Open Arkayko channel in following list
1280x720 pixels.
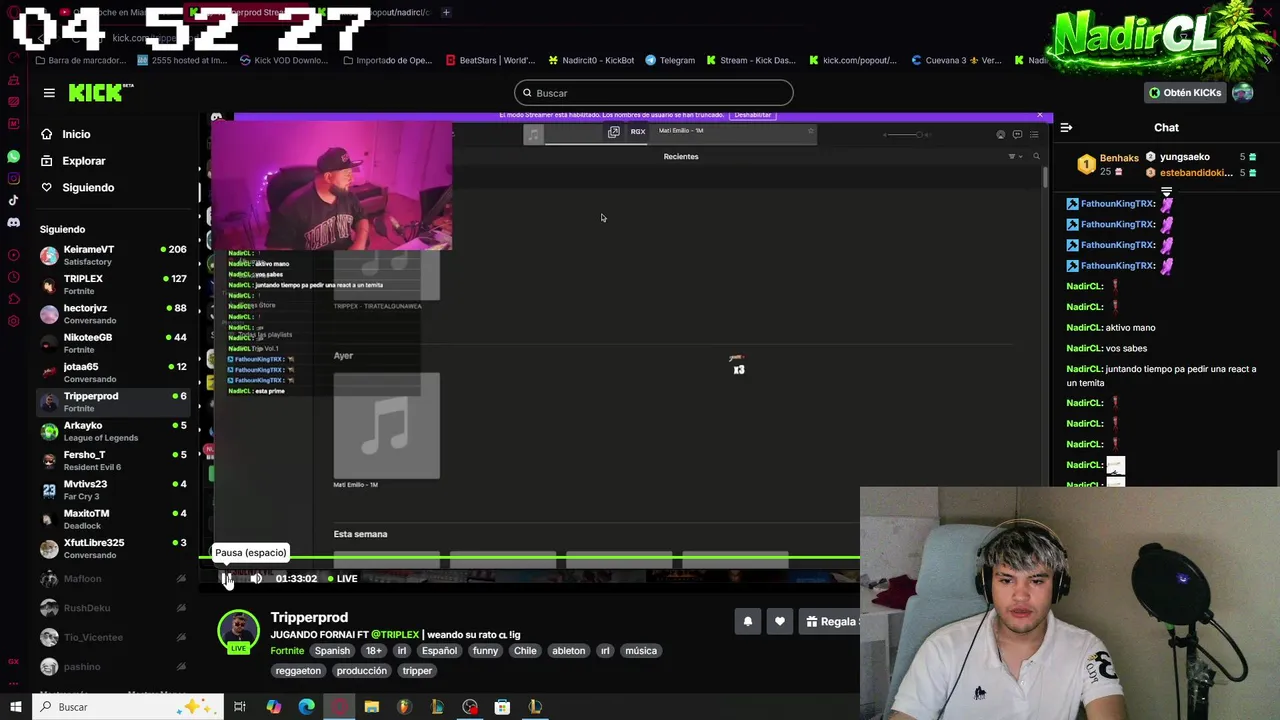pyautogui.click(x=113, y=431)
